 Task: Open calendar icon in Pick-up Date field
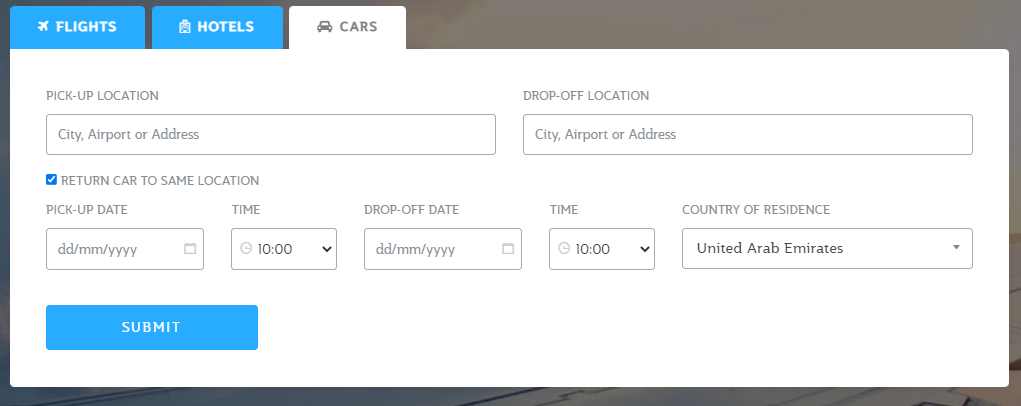[190, 249]
